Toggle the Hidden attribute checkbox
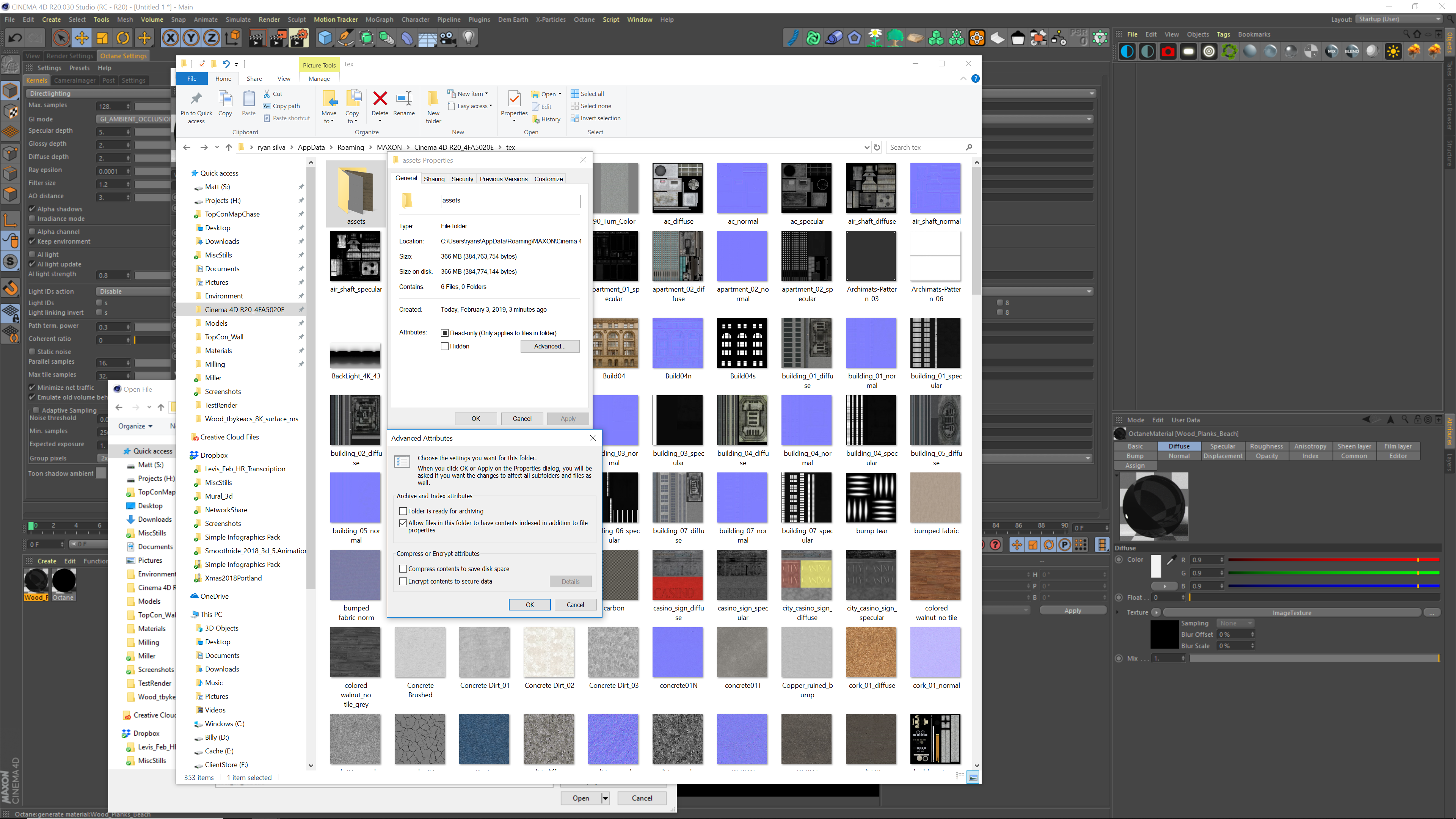1456x819 pixels. pyautogui.click(x=445, y=347)
